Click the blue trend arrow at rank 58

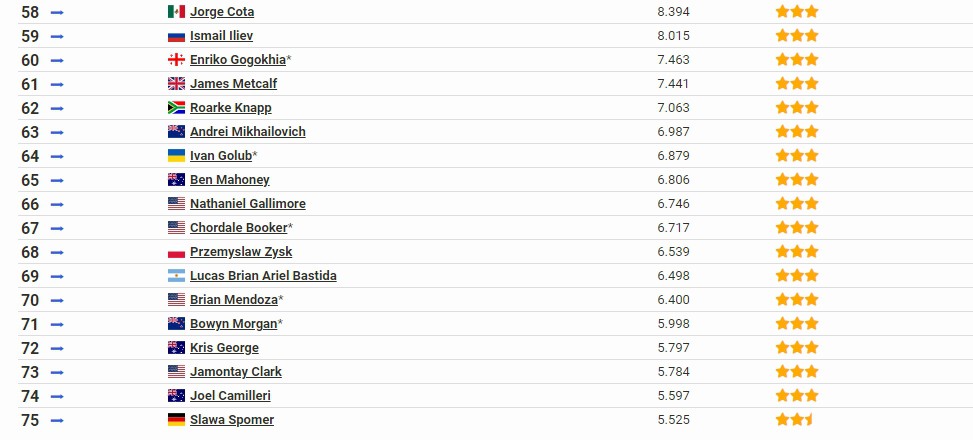tap(57, 12)
